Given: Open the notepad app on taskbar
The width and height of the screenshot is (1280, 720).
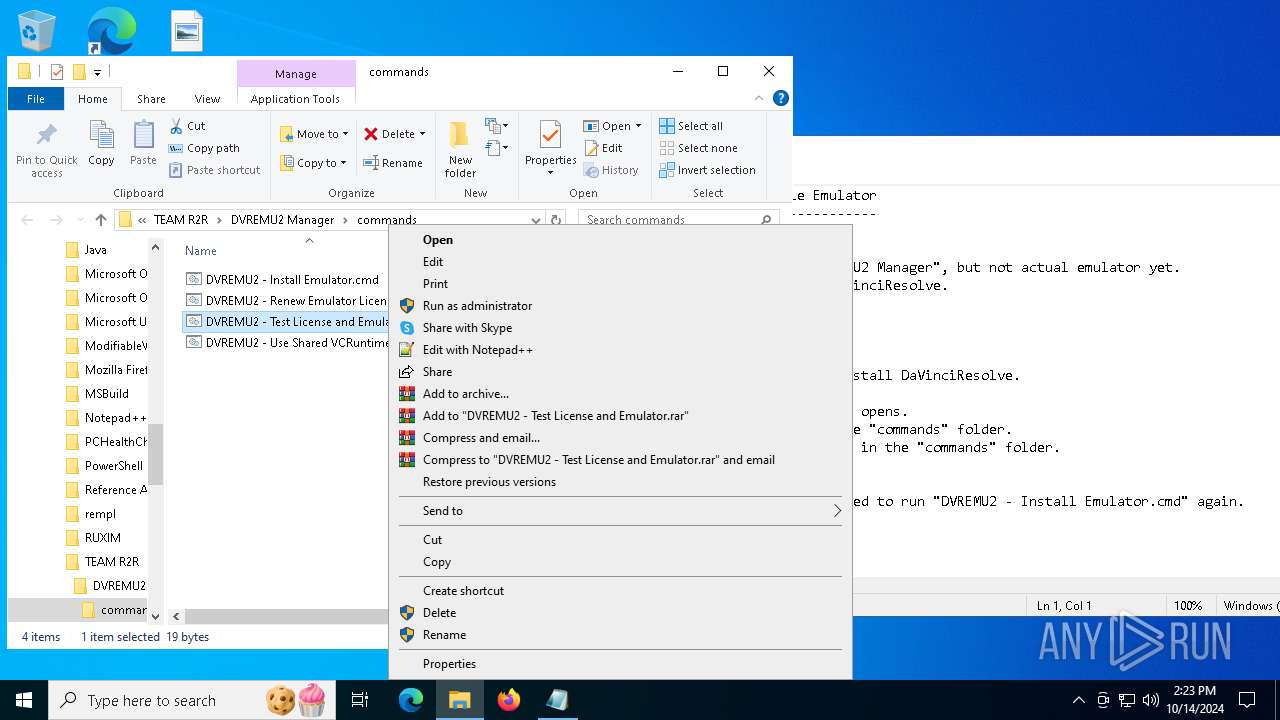Looking at the screenshot, I should pyautogui.click(x=557, y=700).
